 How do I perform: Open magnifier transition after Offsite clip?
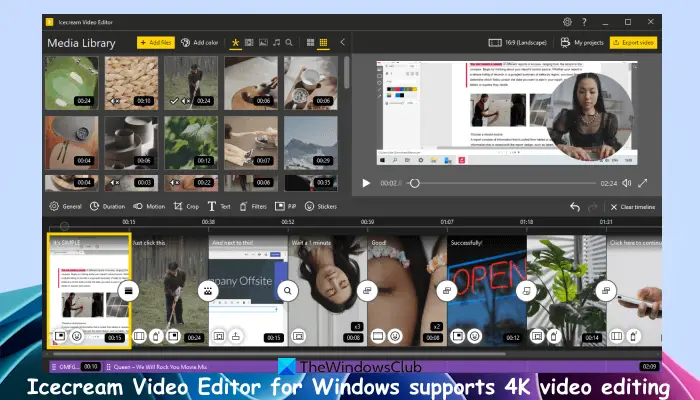pyautogui.click(x=288, y=291)
